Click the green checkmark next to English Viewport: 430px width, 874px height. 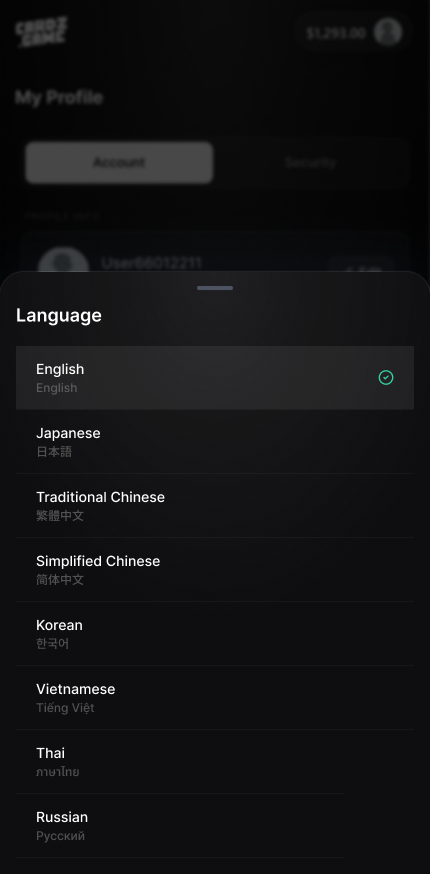[386, 378]
